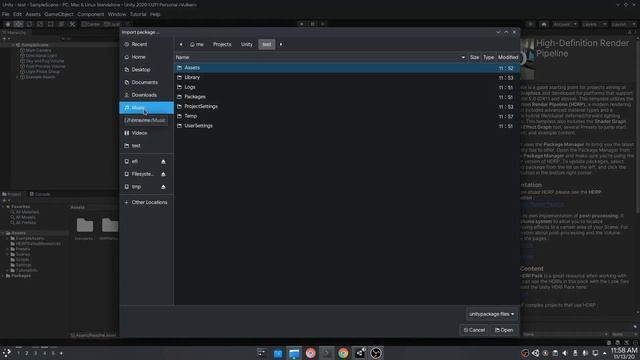Image resolution: width=640 pixels, height=360 pixels.
Task: Select the Rect tool in Unity toolbar
Action: [51, 24]
